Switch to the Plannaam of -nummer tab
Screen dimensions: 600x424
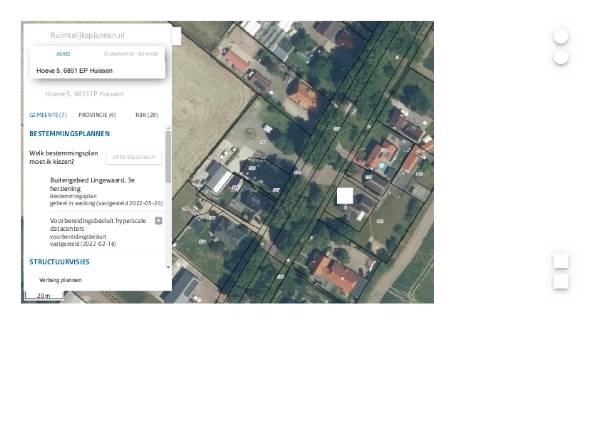tap(132, 53)
